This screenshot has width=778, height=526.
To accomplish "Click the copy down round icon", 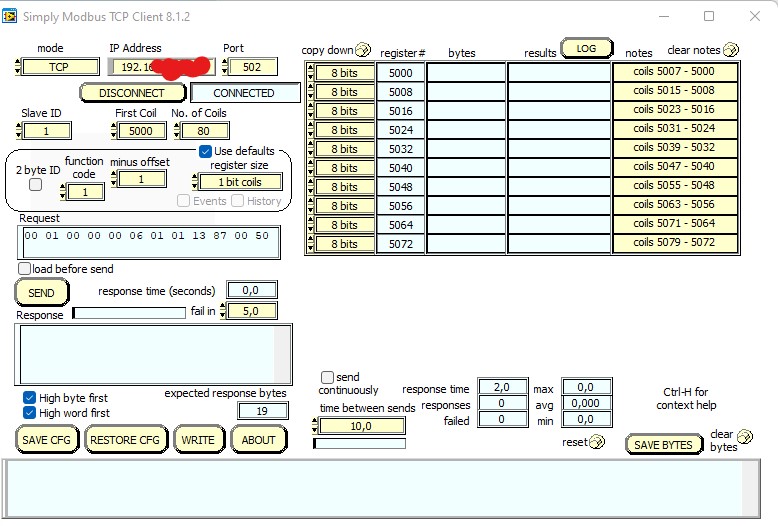I will pyautogui.click(x=363, y=50).
